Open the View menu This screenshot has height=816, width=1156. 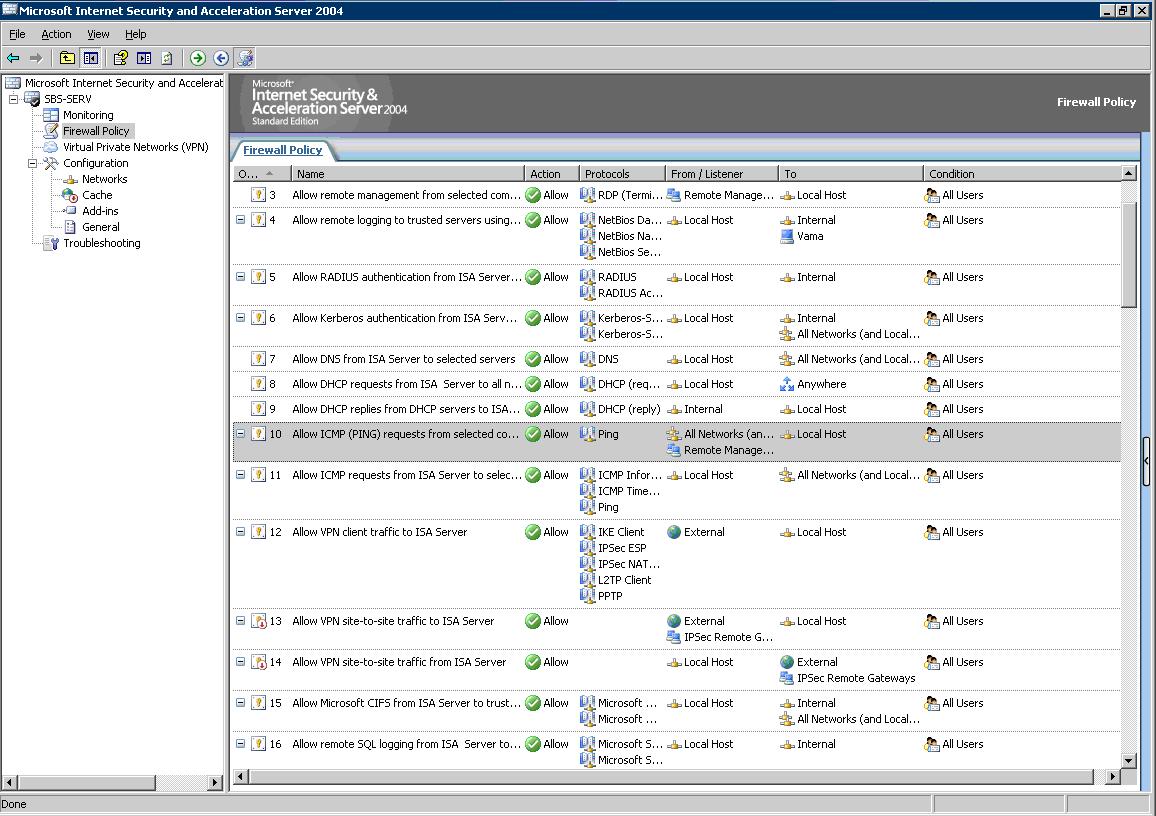98,34
